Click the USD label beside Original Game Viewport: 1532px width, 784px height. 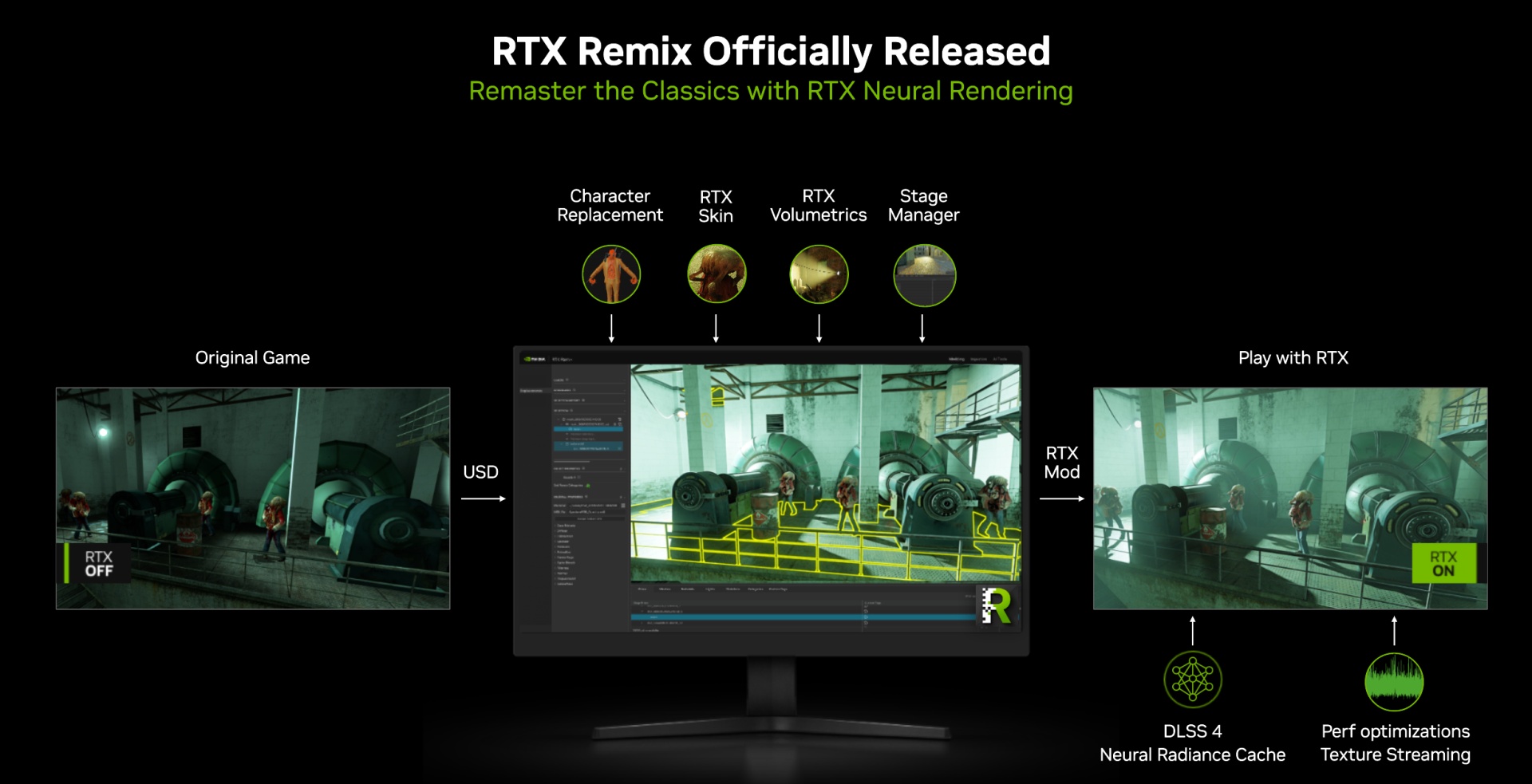click(480, 472)
